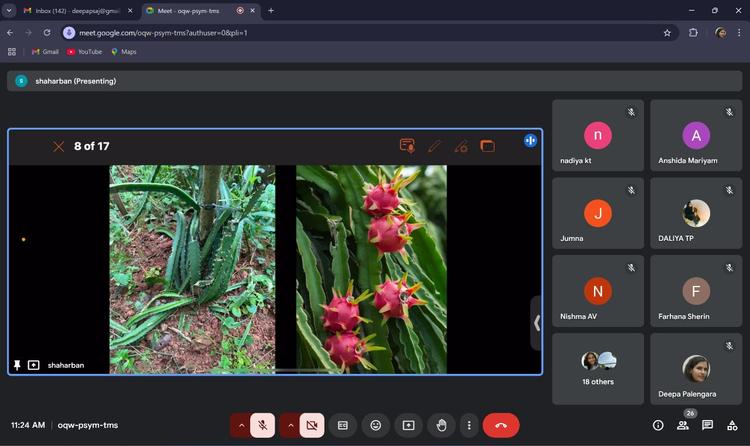
Task: Open YouTube bookmark in bookmarks bar
Action: click(85, 51)
